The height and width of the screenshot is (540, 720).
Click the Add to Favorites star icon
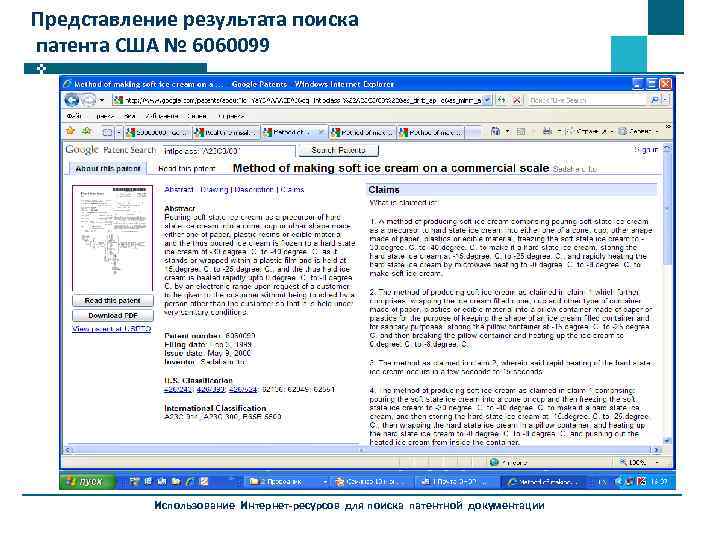86,132
